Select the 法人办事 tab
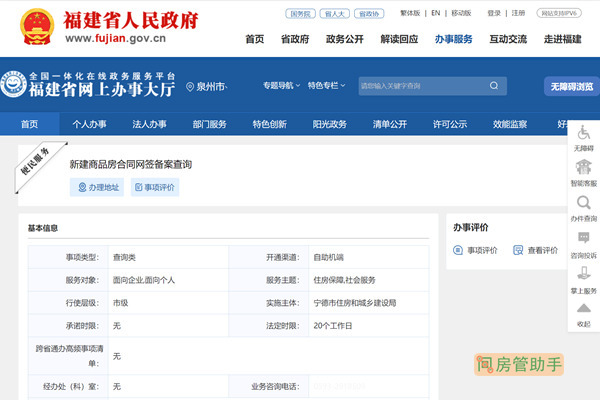The image size is (600, 400). (149, 124)
